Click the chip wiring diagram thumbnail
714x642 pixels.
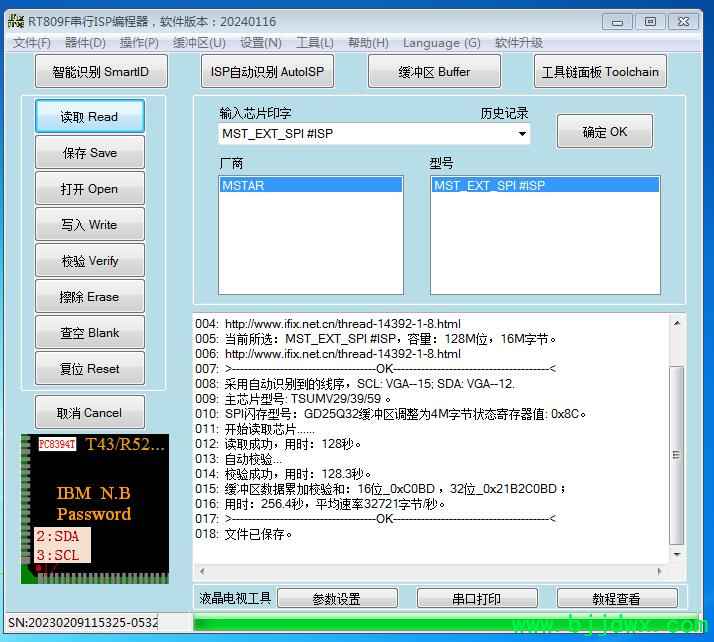tap(95, 508)
